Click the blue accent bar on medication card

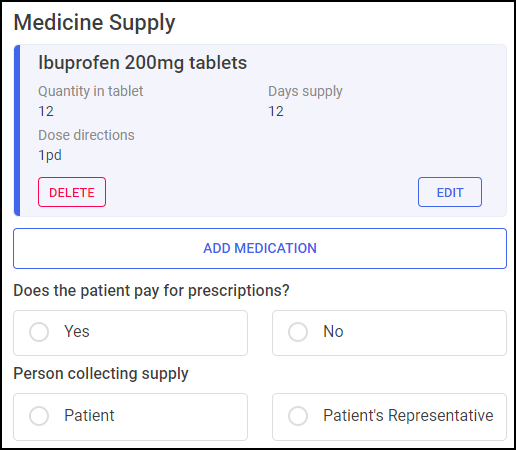(17, 130)
